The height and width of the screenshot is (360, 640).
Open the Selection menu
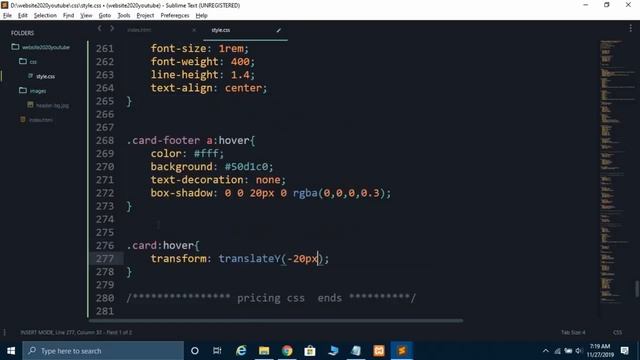[45, 16]
